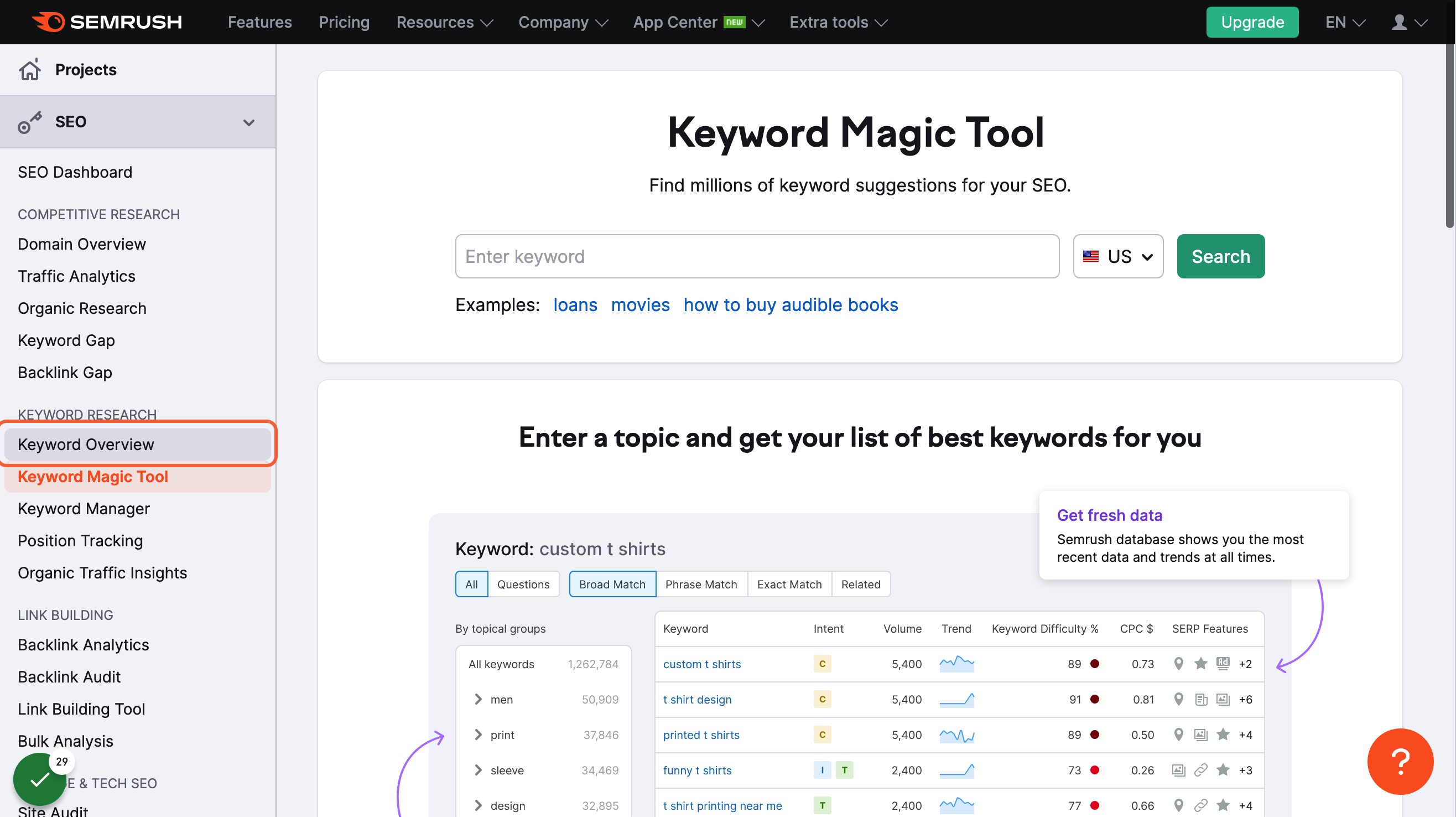This screenshot has width=1456, height=817.
Task: Open SEO Dashboard in sidebar
Action: [x=75, y=172]
